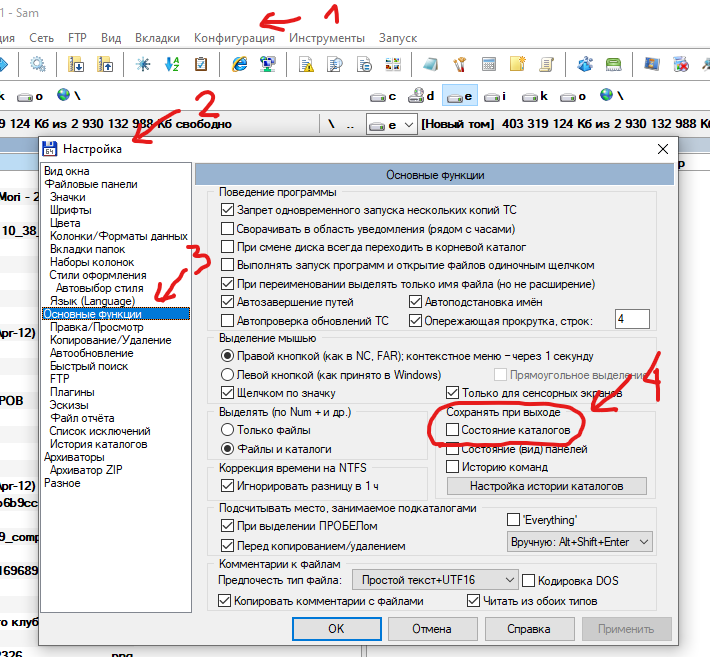Click the Internet Explorer icon in toolbar
The image size is (710, 657).
coord(239,65)
